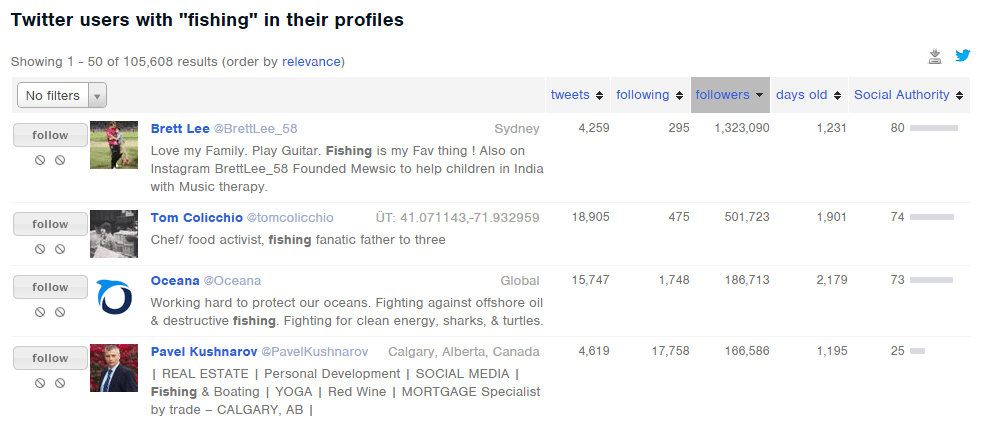Click second block icon under Tom Colicchio's follow
994x424 pixels.
60,249
